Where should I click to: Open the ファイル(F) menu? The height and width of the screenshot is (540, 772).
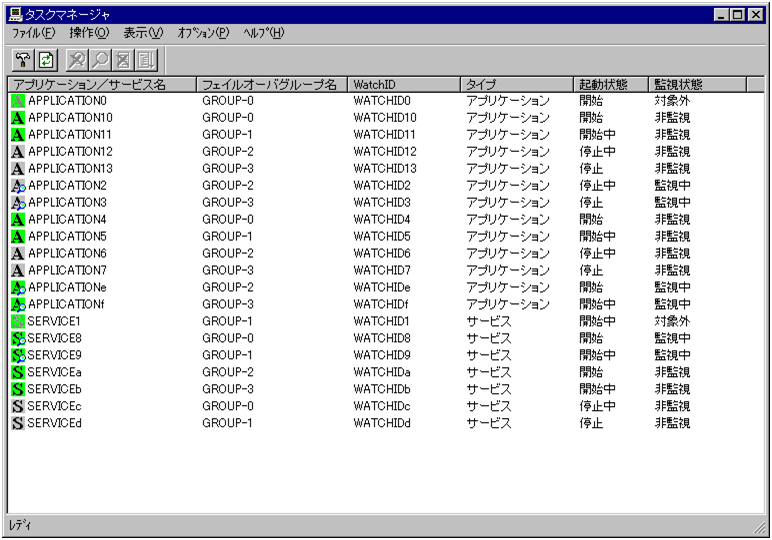pos(33,33)
